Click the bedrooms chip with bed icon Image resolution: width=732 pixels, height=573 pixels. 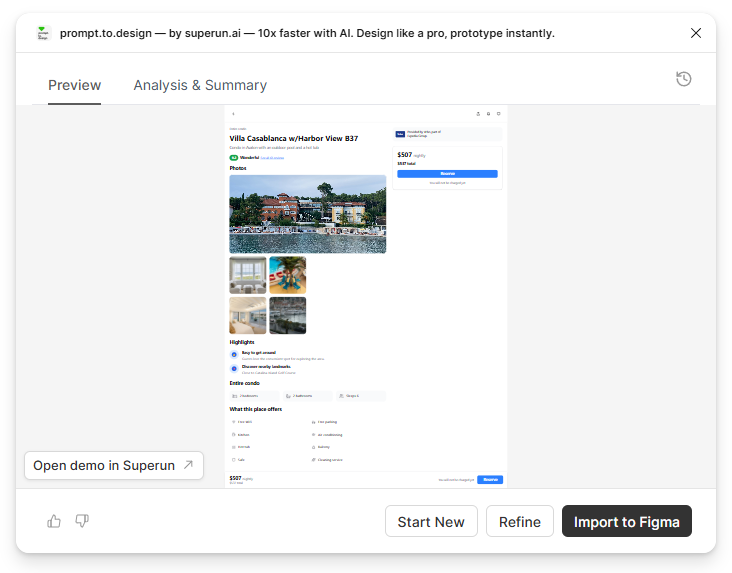254,396
